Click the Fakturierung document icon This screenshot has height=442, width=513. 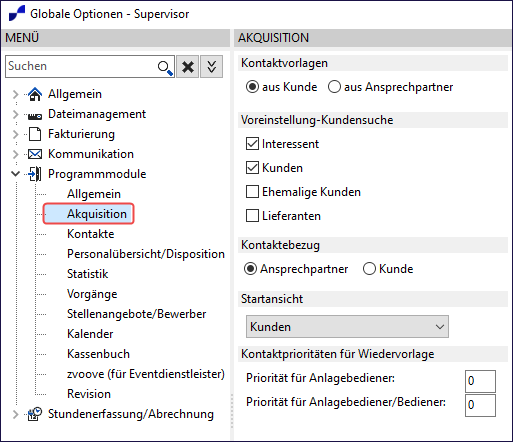[x=35, y=134]
